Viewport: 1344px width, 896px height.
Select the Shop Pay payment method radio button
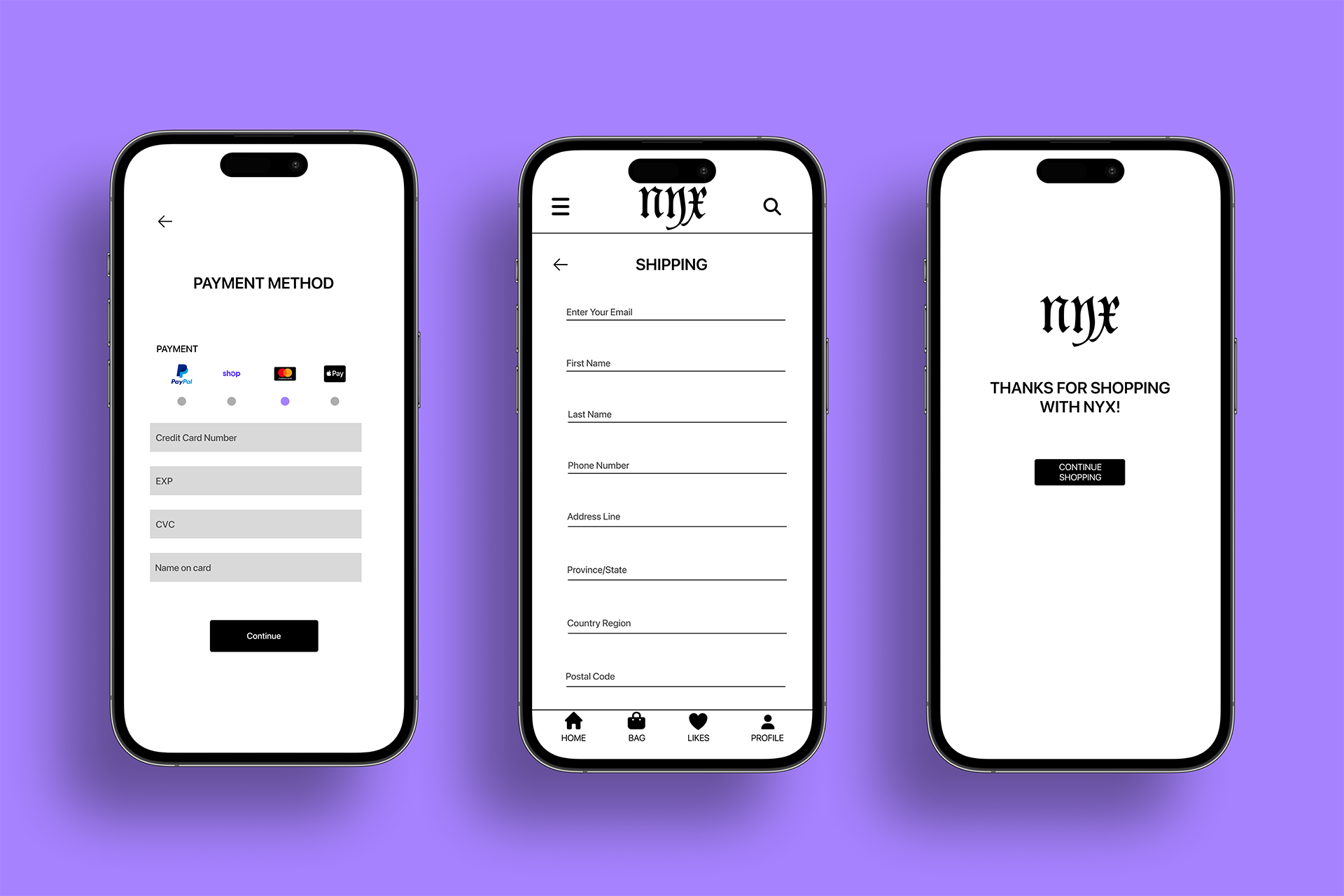tap(232, 400)
